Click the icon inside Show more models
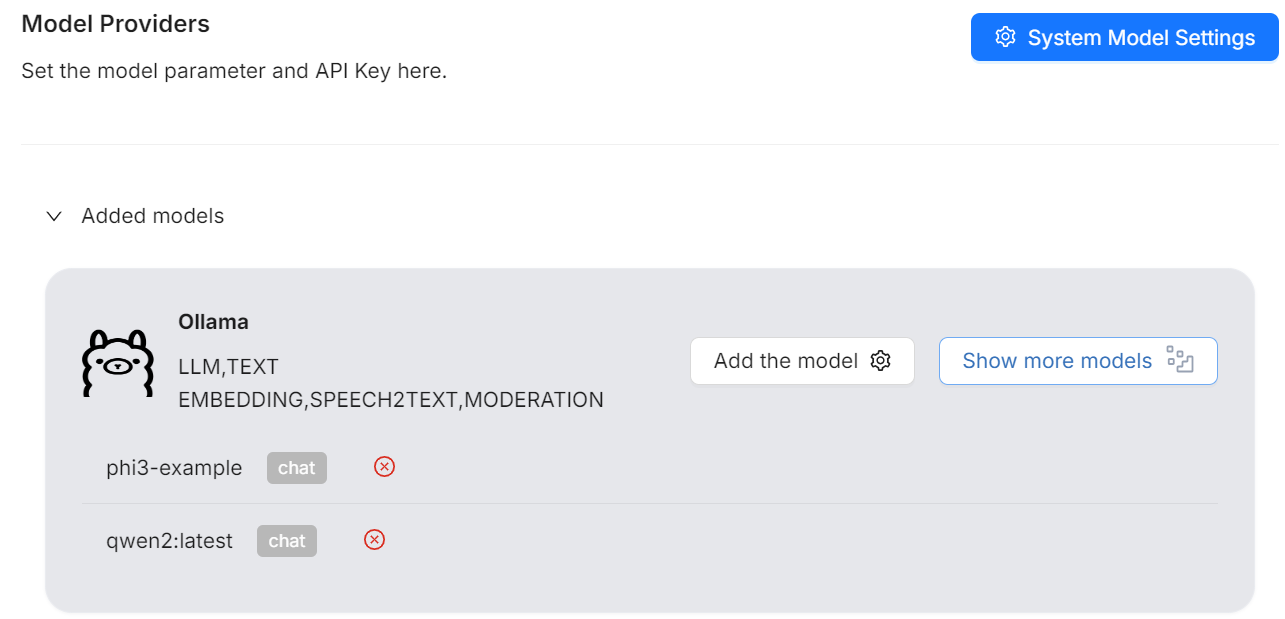The height and width of the screenshot is (619, 1285). point(1180,361)
